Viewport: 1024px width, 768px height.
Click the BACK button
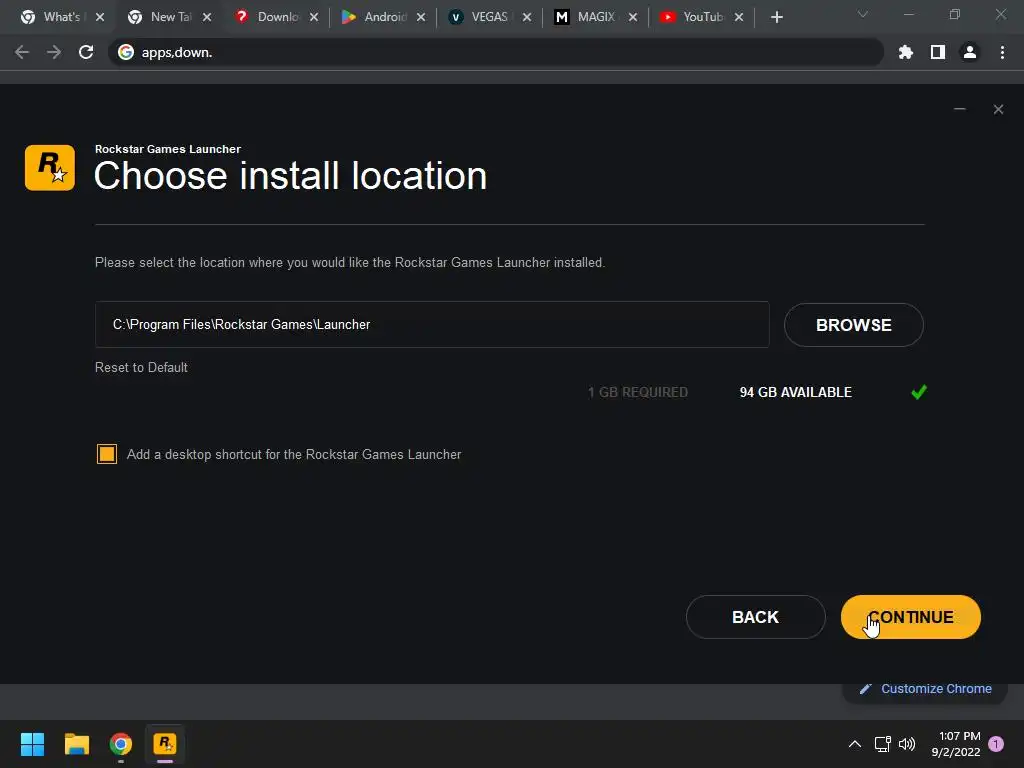click(756, 616)
